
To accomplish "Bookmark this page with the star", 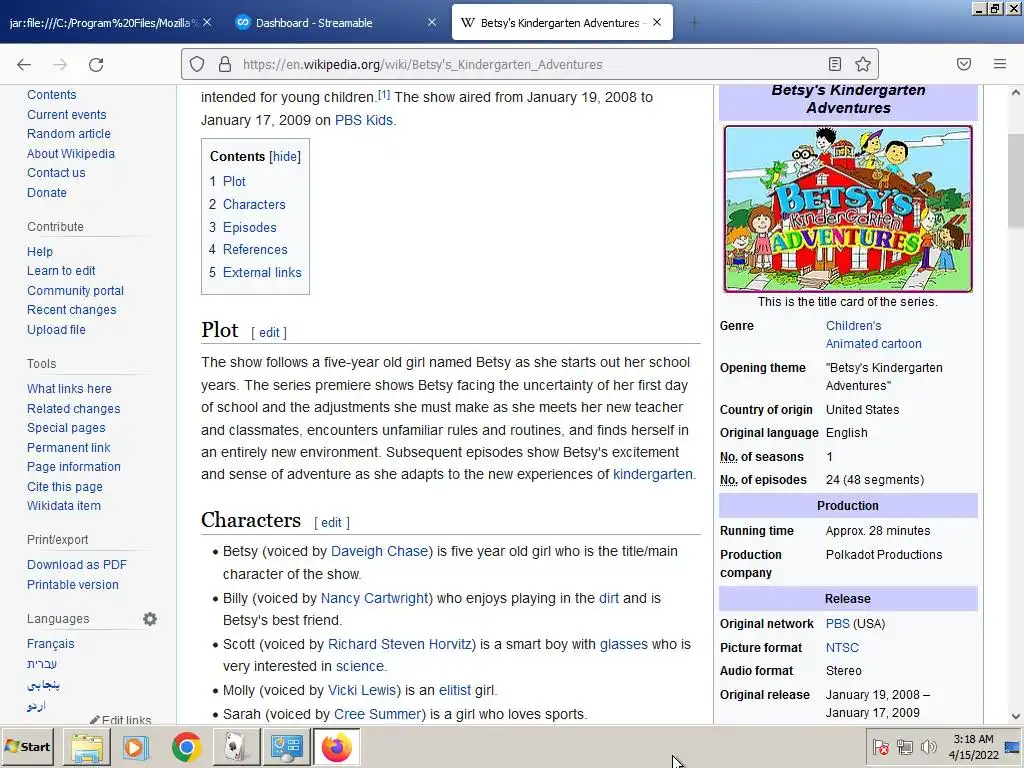I will pos(863,64).
